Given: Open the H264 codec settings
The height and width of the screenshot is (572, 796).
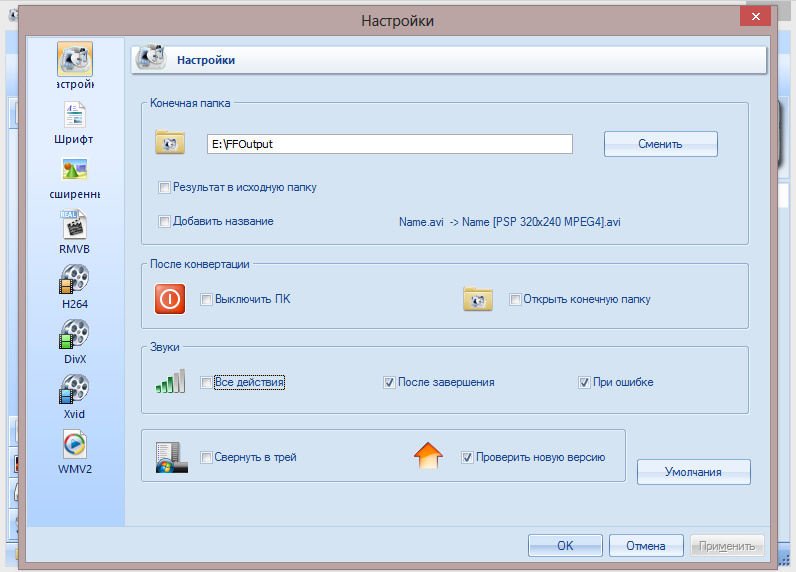Looking at the screenshot, I should coord(75,281).
